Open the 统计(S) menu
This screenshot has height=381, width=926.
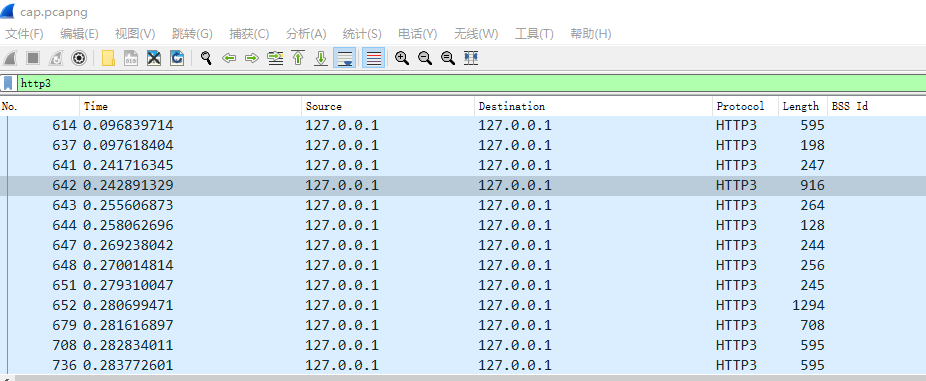tap(362, 34)
